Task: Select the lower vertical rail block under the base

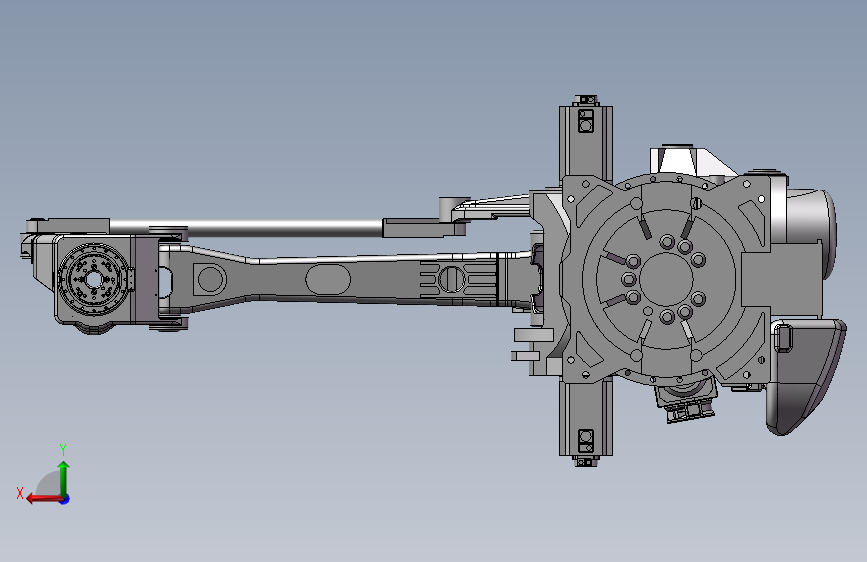Action: tap(586, 418)
